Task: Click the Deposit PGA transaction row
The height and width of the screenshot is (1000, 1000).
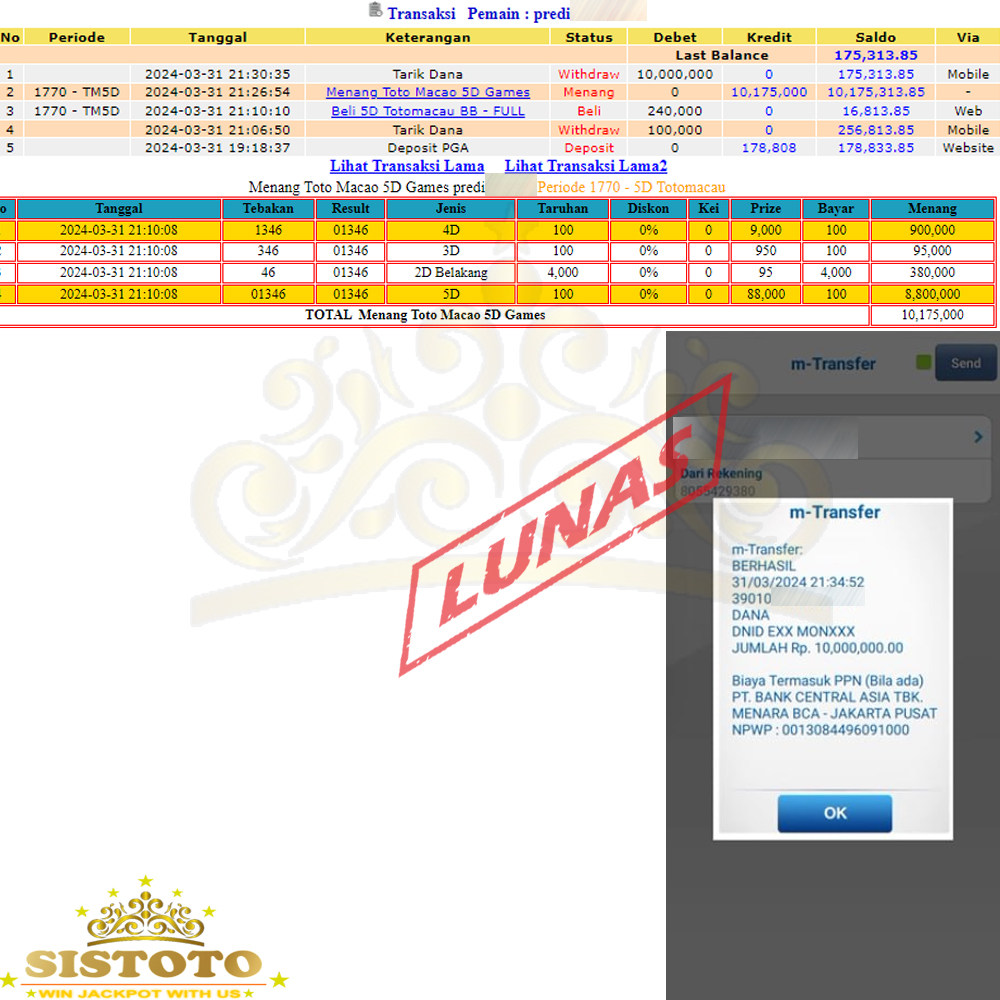Action: [428, 148]
